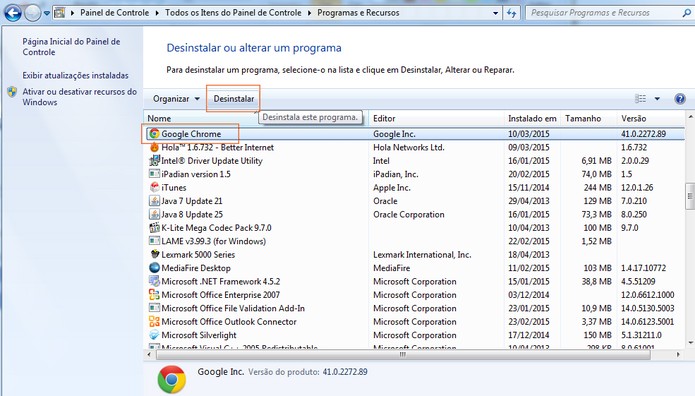Screen dimensions: 695x396
Task: Select iTunes program name text
Action: click(x=174, y=188)
